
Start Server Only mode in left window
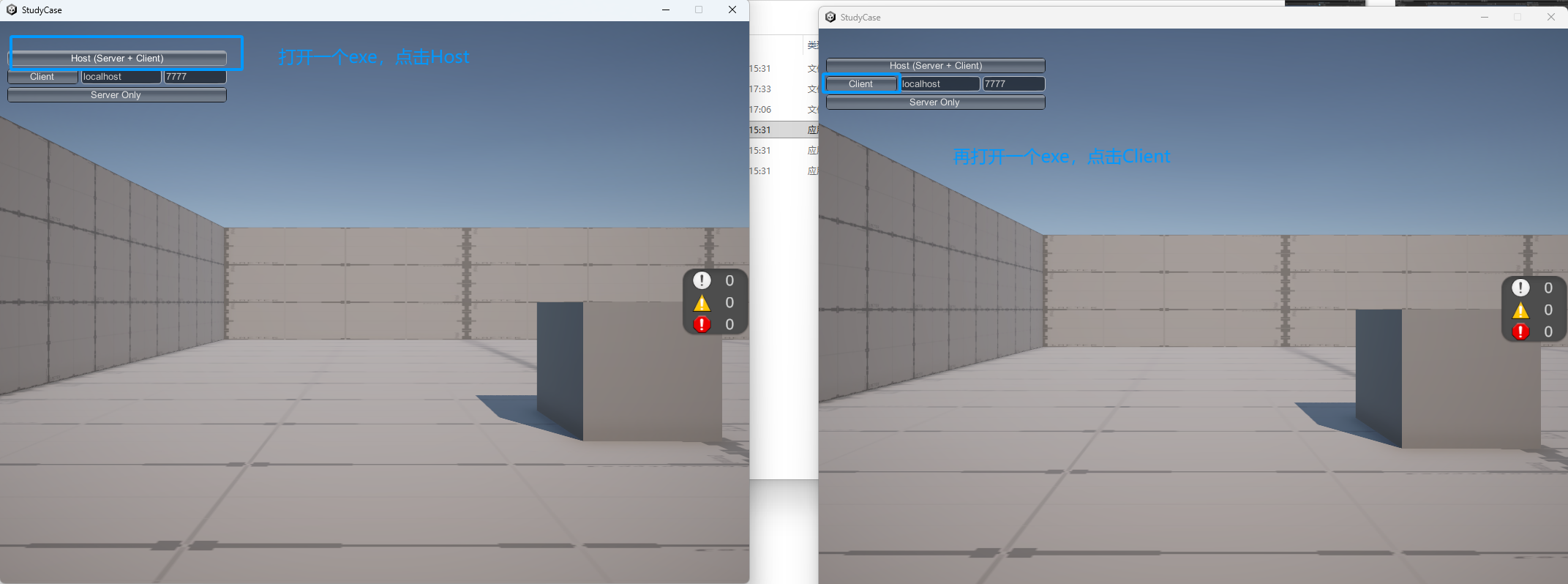(116, 95)
